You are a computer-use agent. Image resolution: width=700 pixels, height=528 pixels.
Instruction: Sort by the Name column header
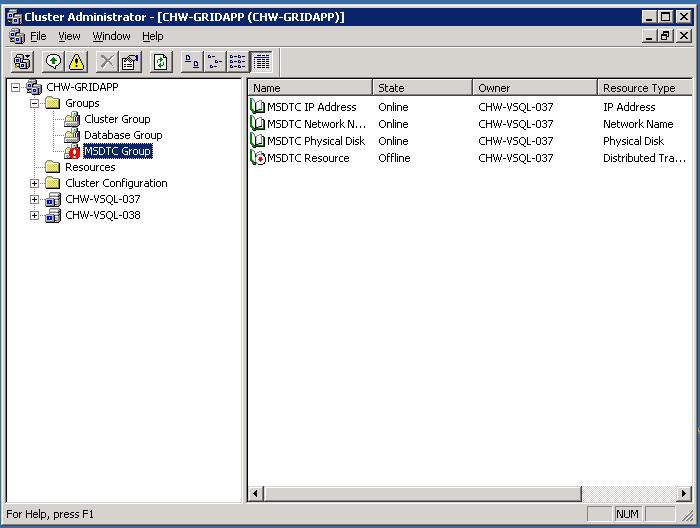coord(310,88)
